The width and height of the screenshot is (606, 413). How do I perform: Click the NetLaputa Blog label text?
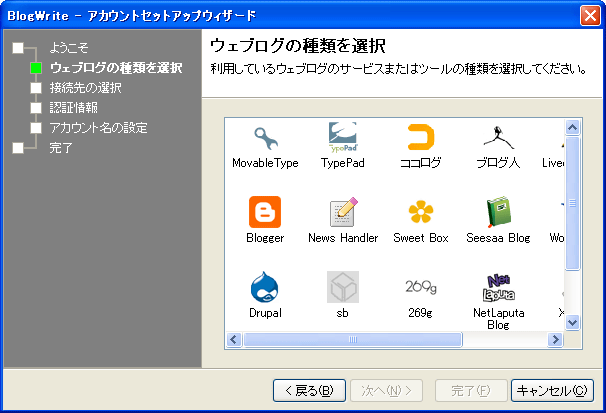(x=499, y=319)
